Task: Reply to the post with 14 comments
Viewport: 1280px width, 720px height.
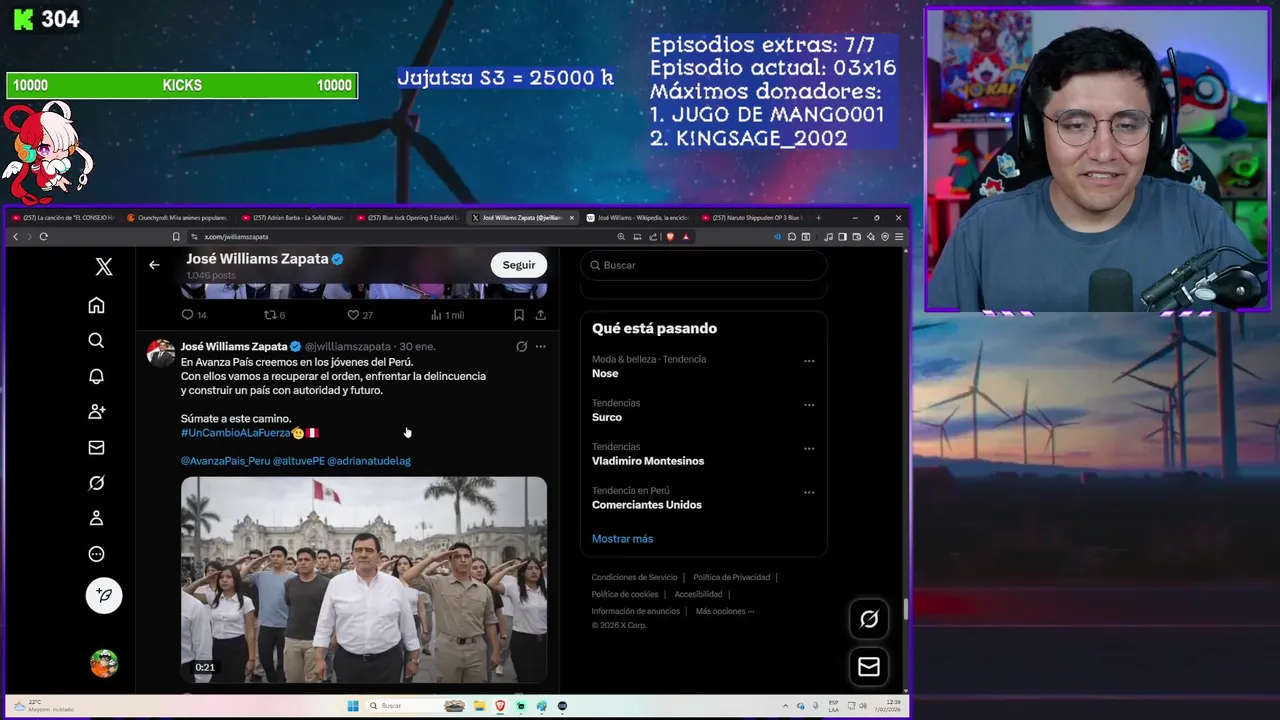Action: (x=193, y=315)
